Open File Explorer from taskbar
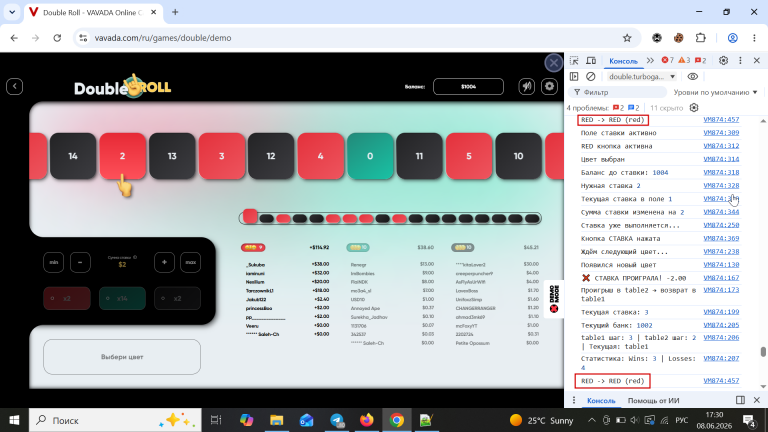 (x=276, y=420)
